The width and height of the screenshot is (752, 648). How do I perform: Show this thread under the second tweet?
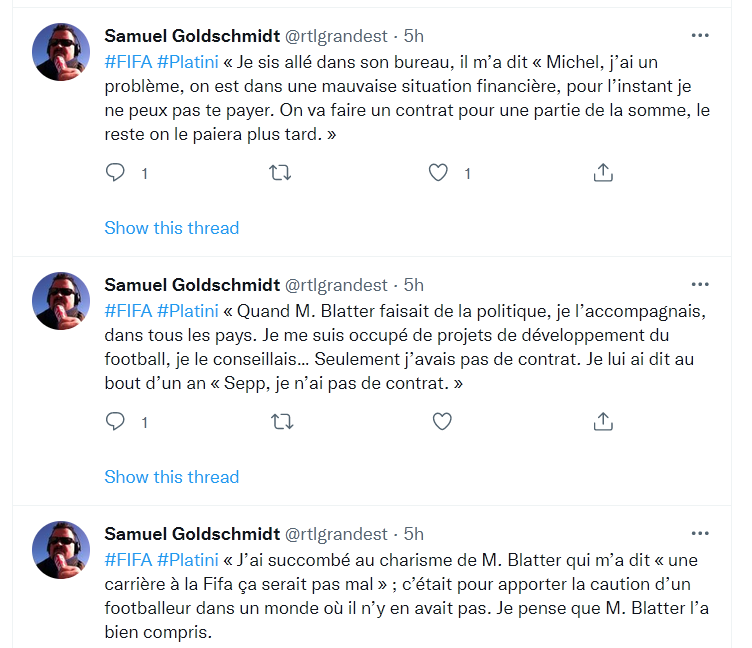point(172,477)
